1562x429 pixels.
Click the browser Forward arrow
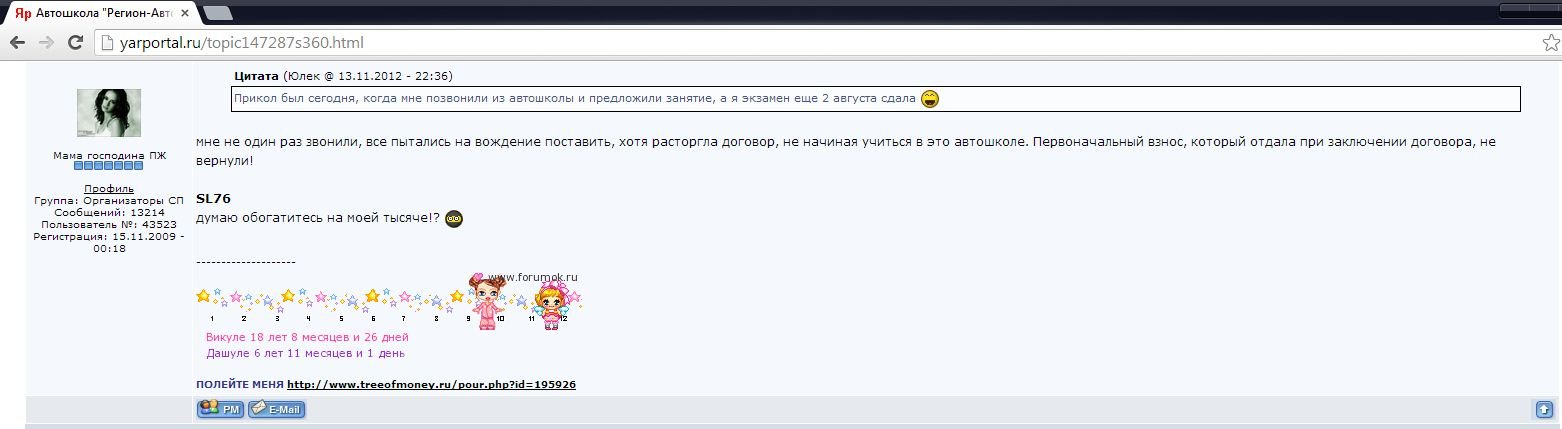(46, 43)
